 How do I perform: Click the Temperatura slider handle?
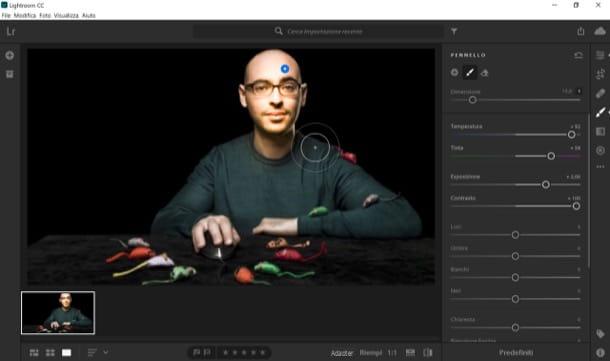pyautogui.click(x=571, y=135)
